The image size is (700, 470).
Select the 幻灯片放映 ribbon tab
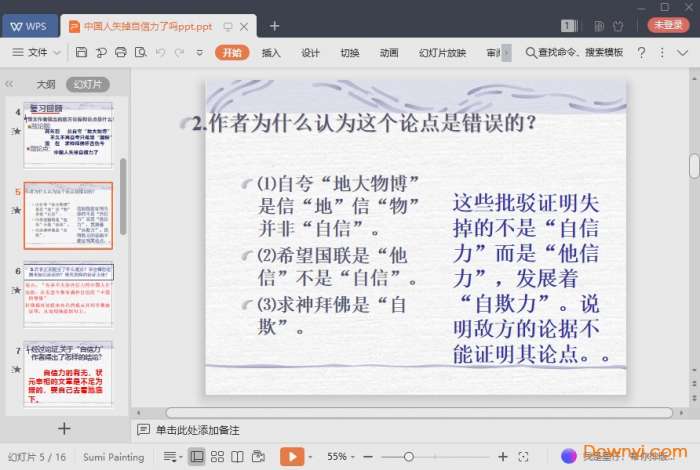click(442, 53)
